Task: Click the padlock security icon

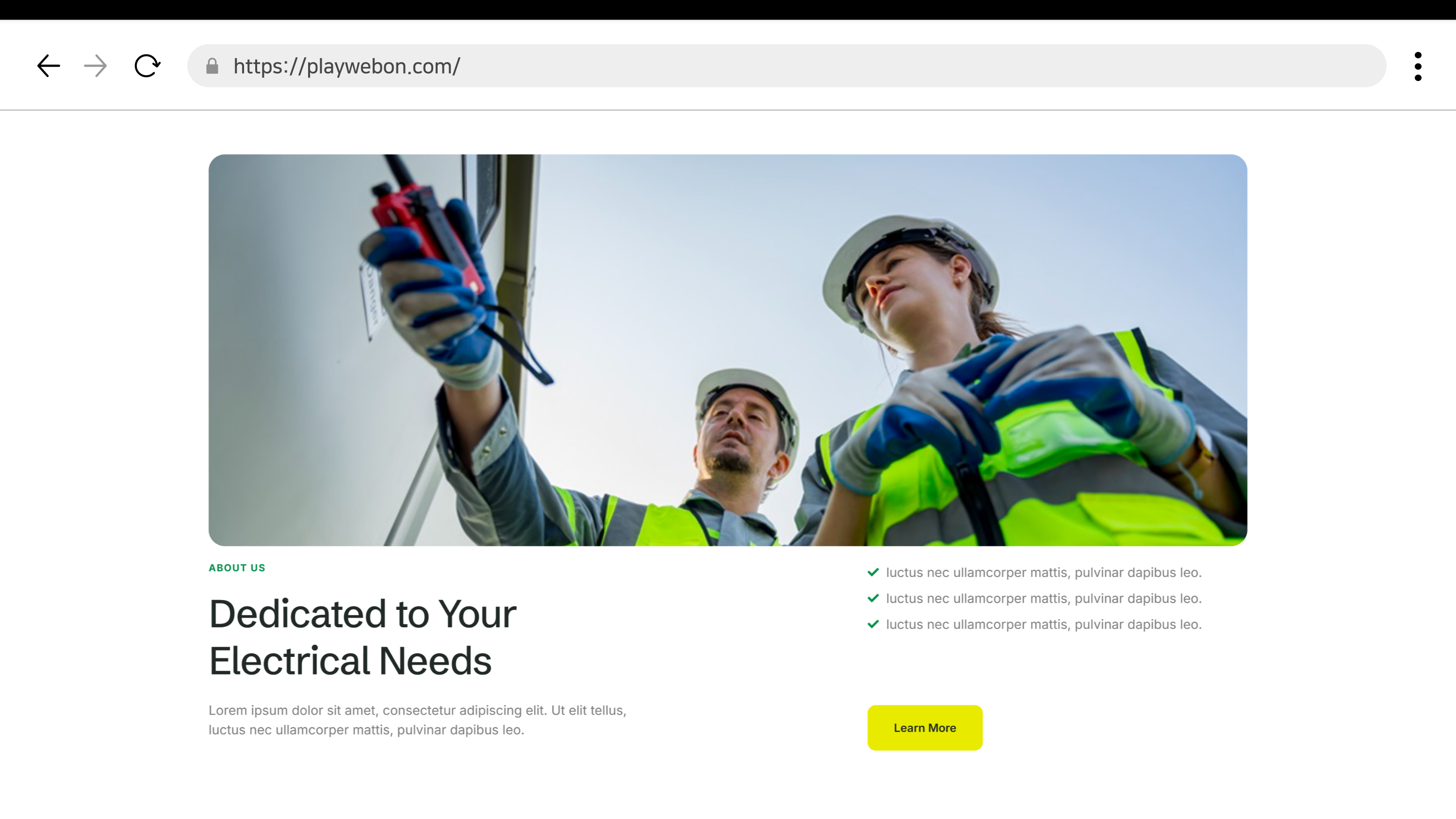Action: coord(212,66)
